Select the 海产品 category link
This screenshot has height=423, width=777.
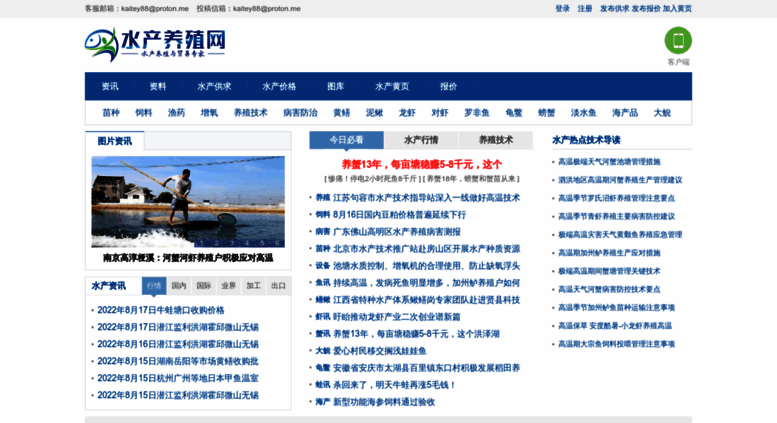click(x=625, y=113)
